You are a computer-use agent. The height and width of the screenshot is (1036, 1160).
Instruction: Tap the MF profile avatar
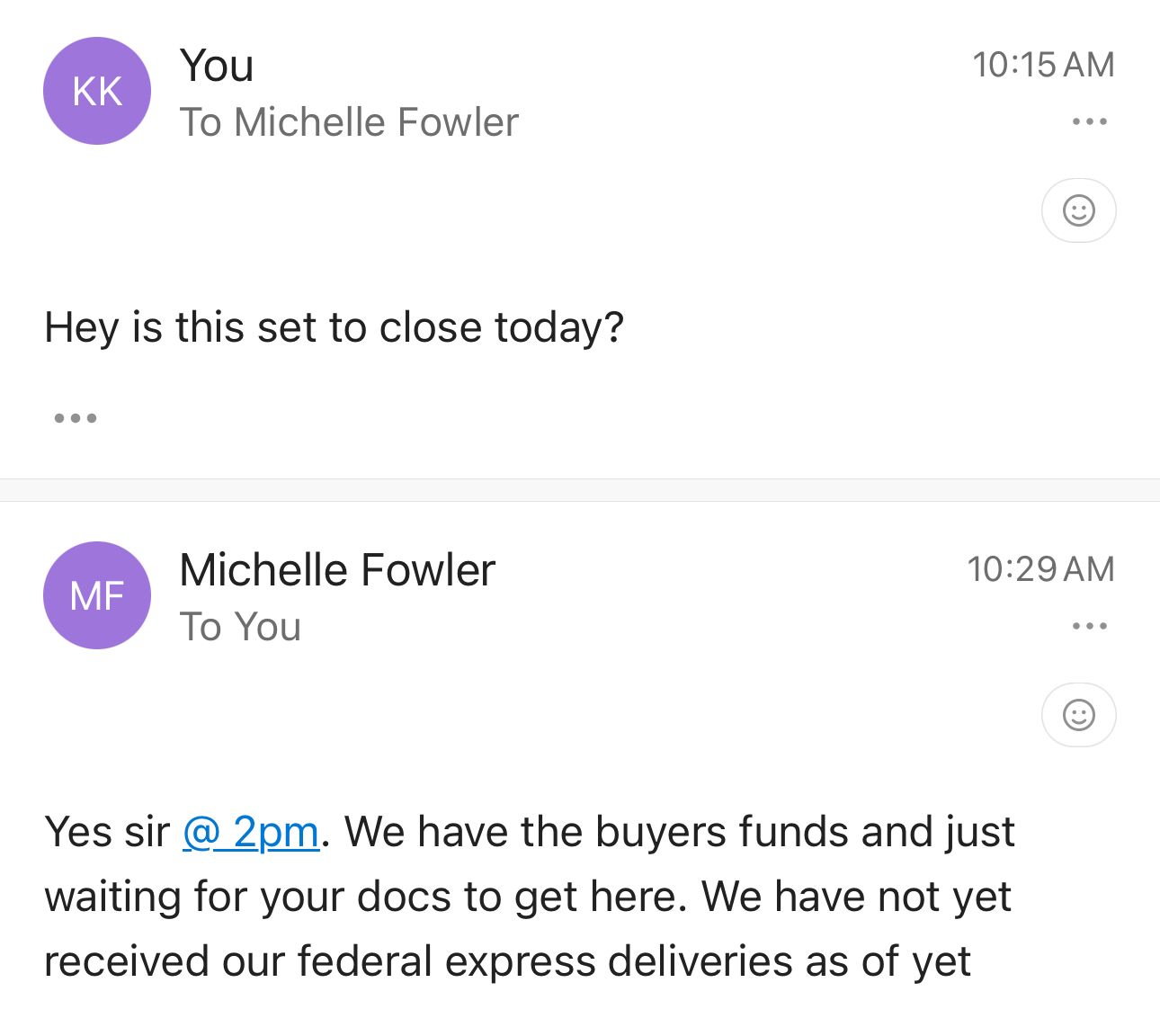97,595
